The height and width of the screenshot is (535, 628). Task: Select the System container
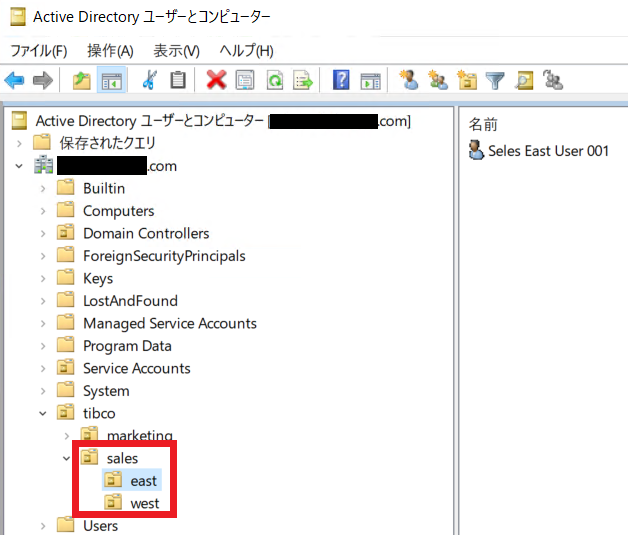(x=106, y=391)
